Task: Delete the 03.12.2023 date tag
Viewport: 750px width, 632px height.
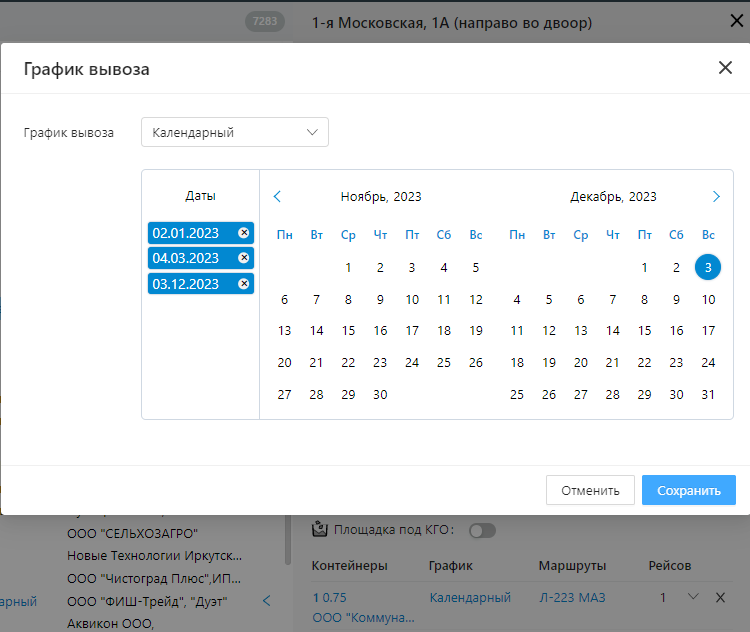Action: (x=243, y=284)
